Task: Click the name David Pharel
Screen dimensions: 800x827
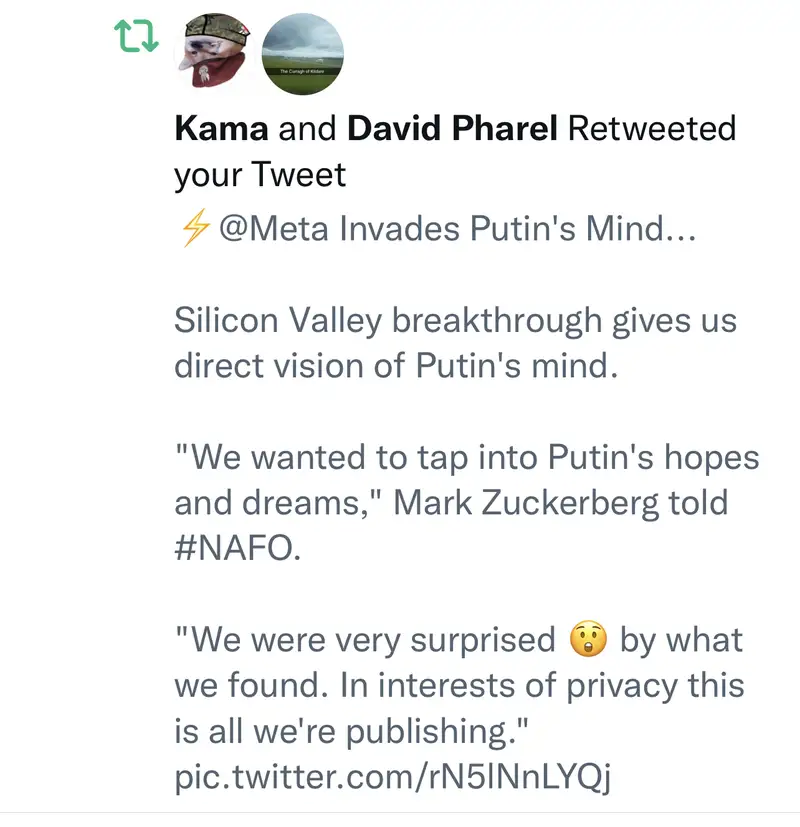Action: click(451, 129)
